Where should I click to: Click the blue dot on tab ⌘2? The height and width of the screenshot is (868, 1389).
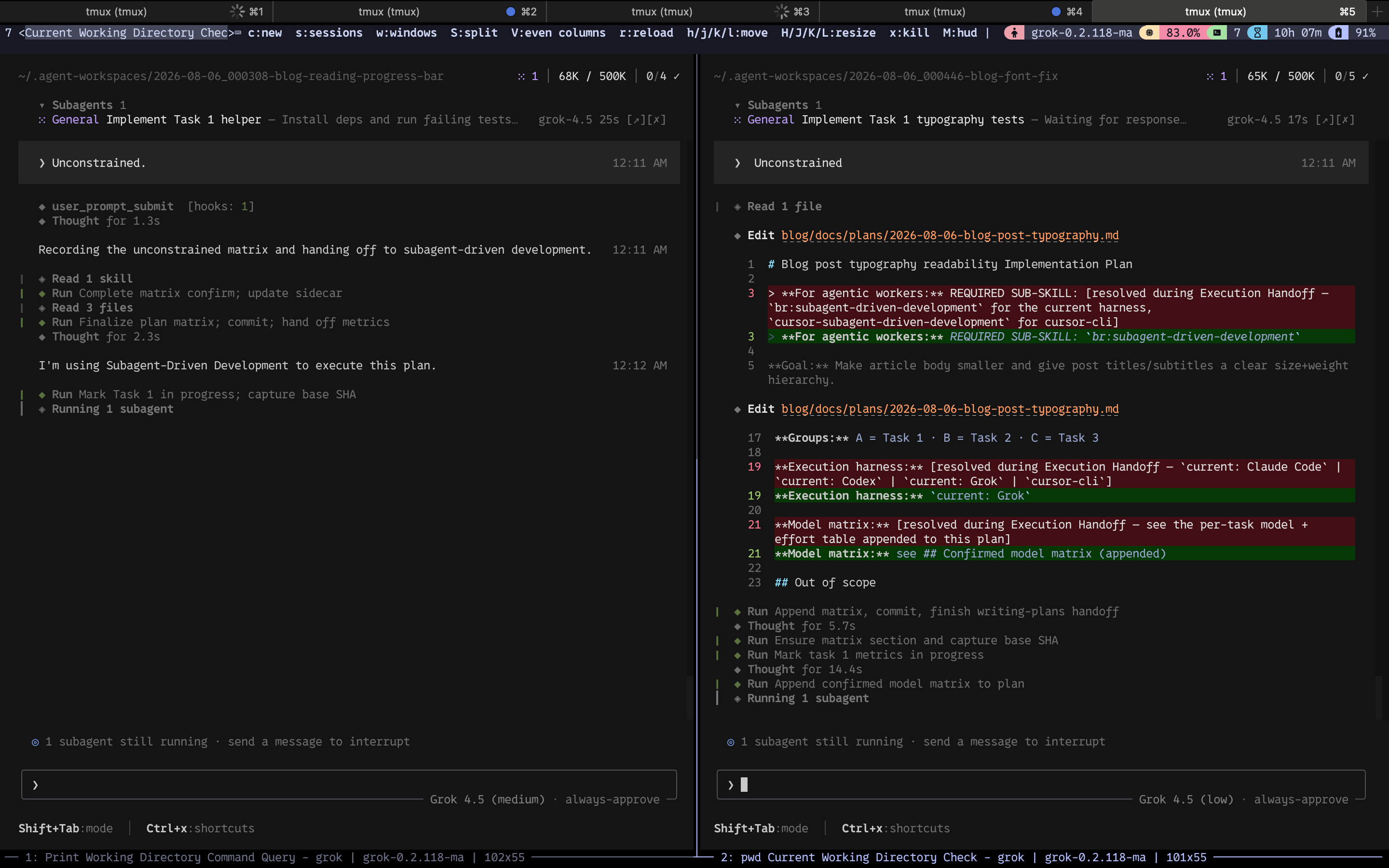click(510, 12)
